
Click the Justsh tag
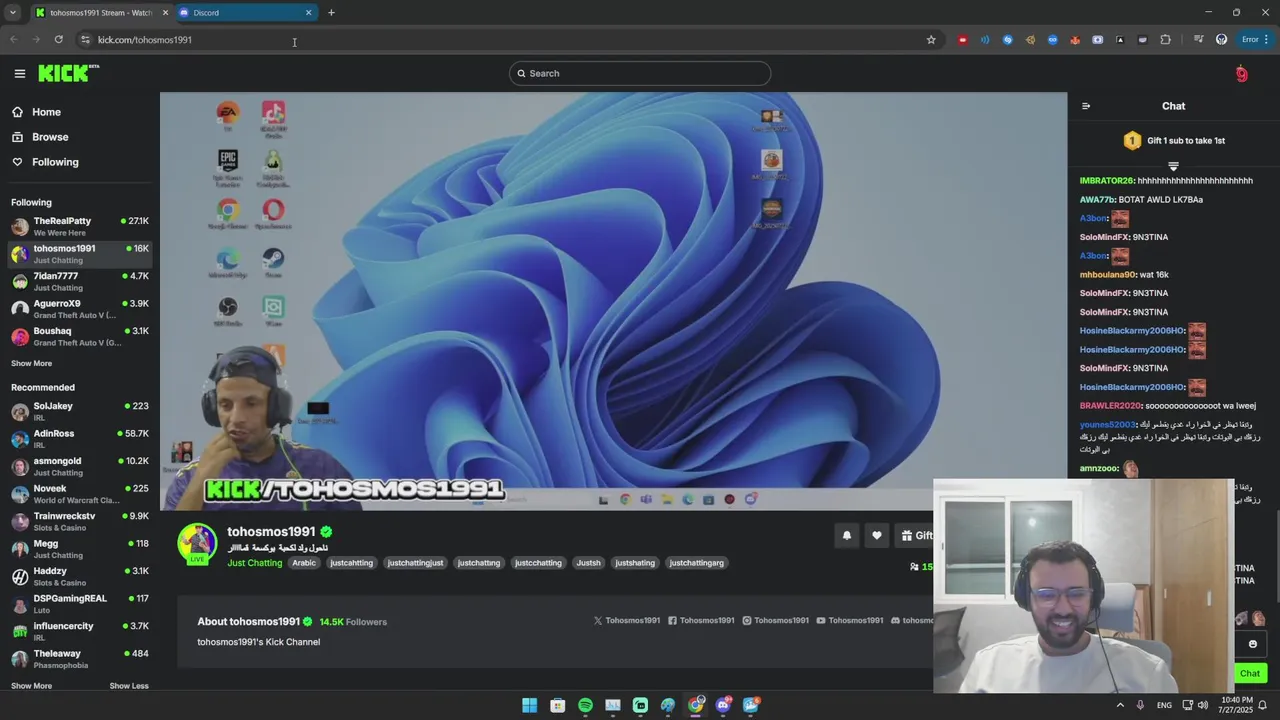pos(589,563)
